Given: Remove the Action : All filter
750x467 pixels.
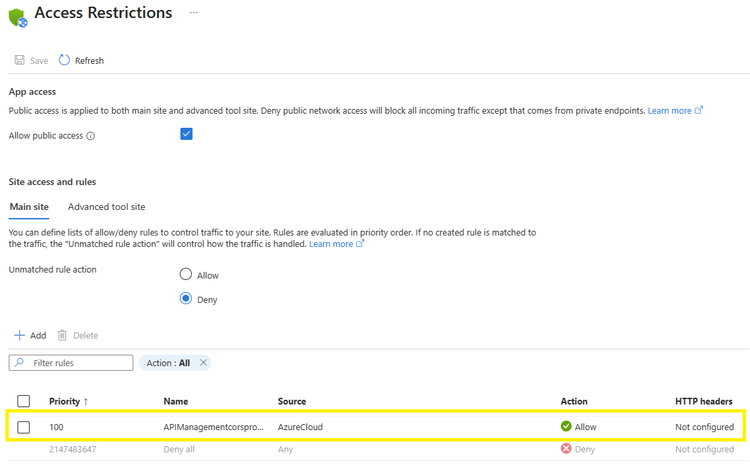Looking at the screenshot, I should 203,363.
